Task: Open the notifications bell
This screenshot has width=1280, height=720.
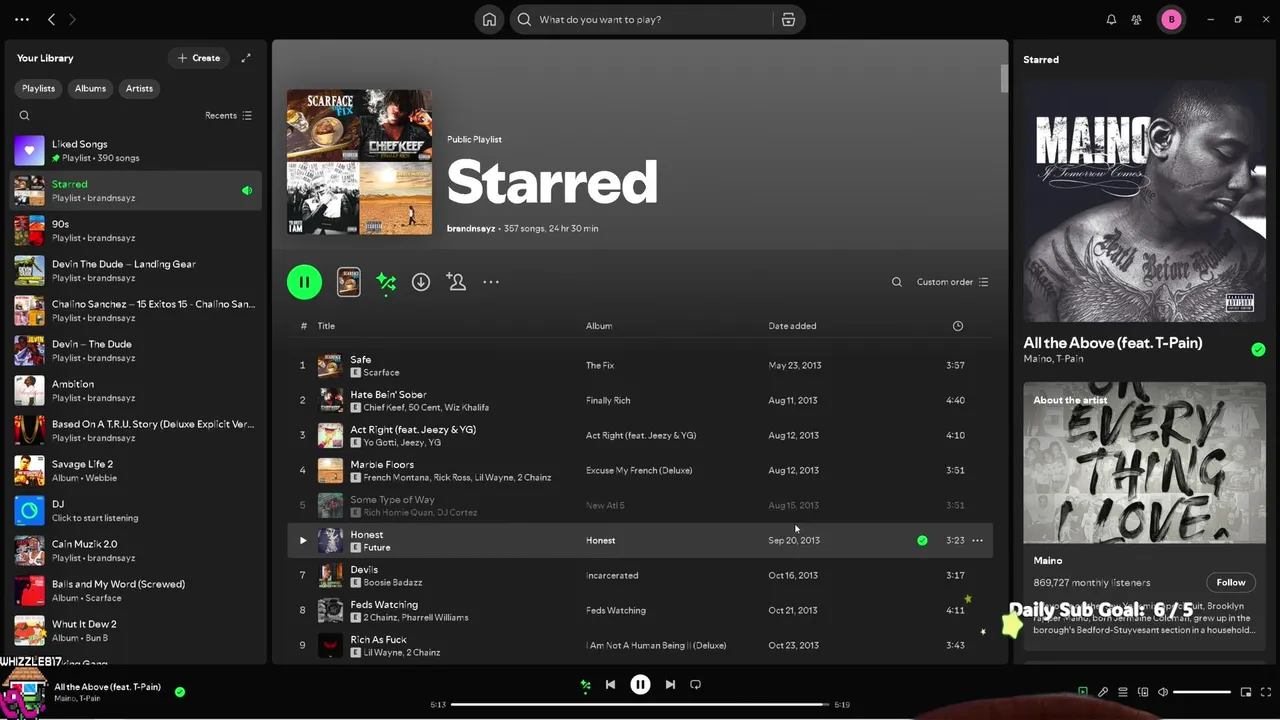Action: coord(1111,19)
